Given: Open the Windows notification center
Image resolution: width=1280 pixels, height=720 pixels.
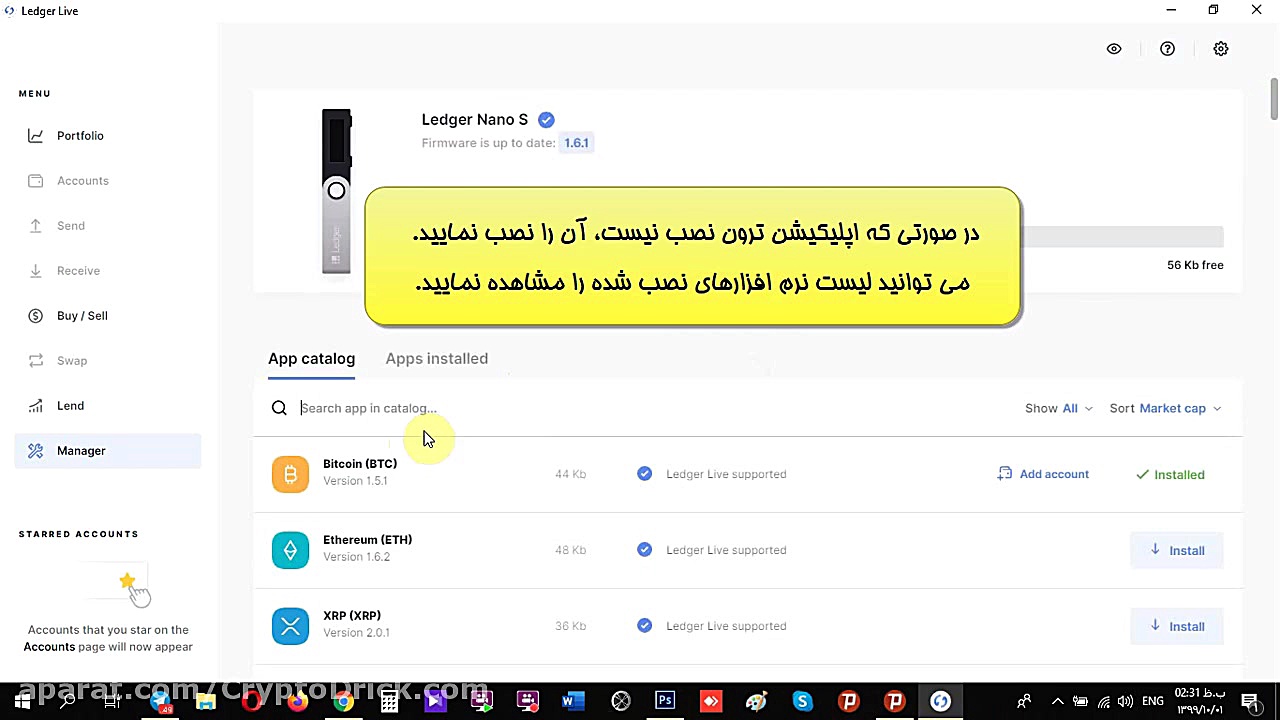Looking at the screenshot, I should 1248,702.
